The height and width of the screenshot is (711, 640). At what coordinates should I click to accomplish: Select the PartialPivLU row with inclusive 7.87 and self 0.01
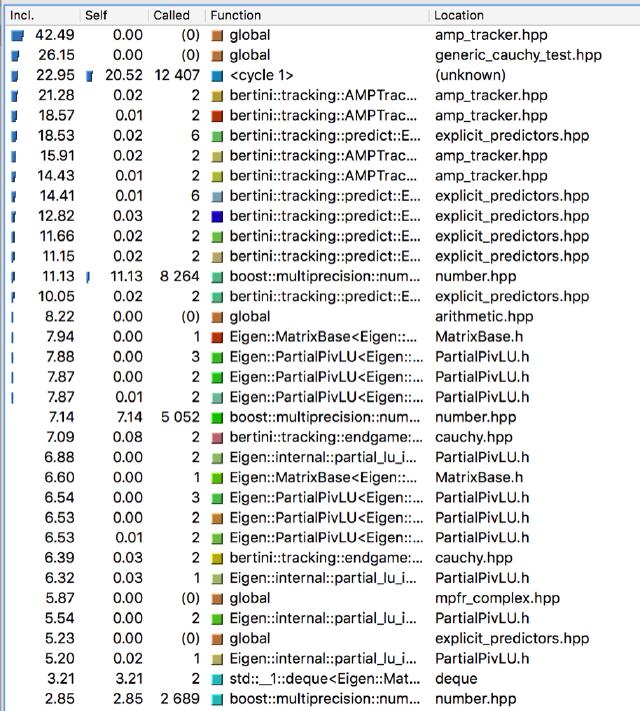(x=322, y=397)
